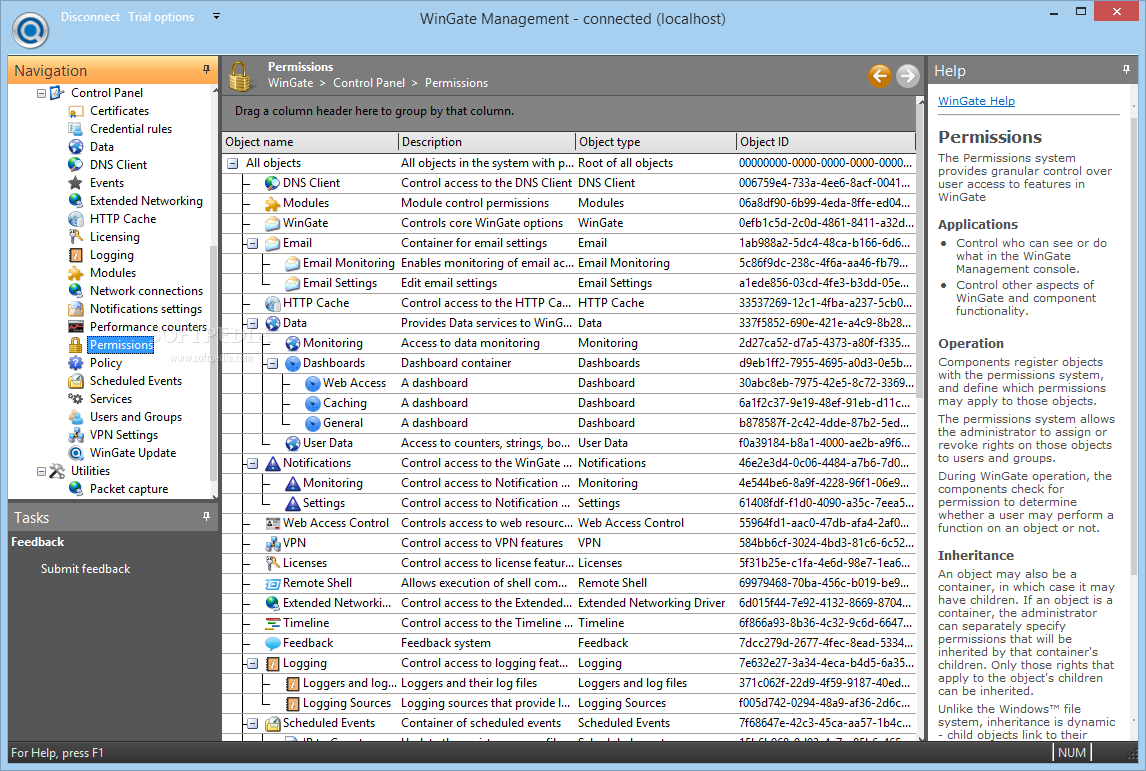Click the Modules puzzle icon in Navigation
This screenshot has height=771, width=1146.
pyautogui.click(x=75, y=273)
